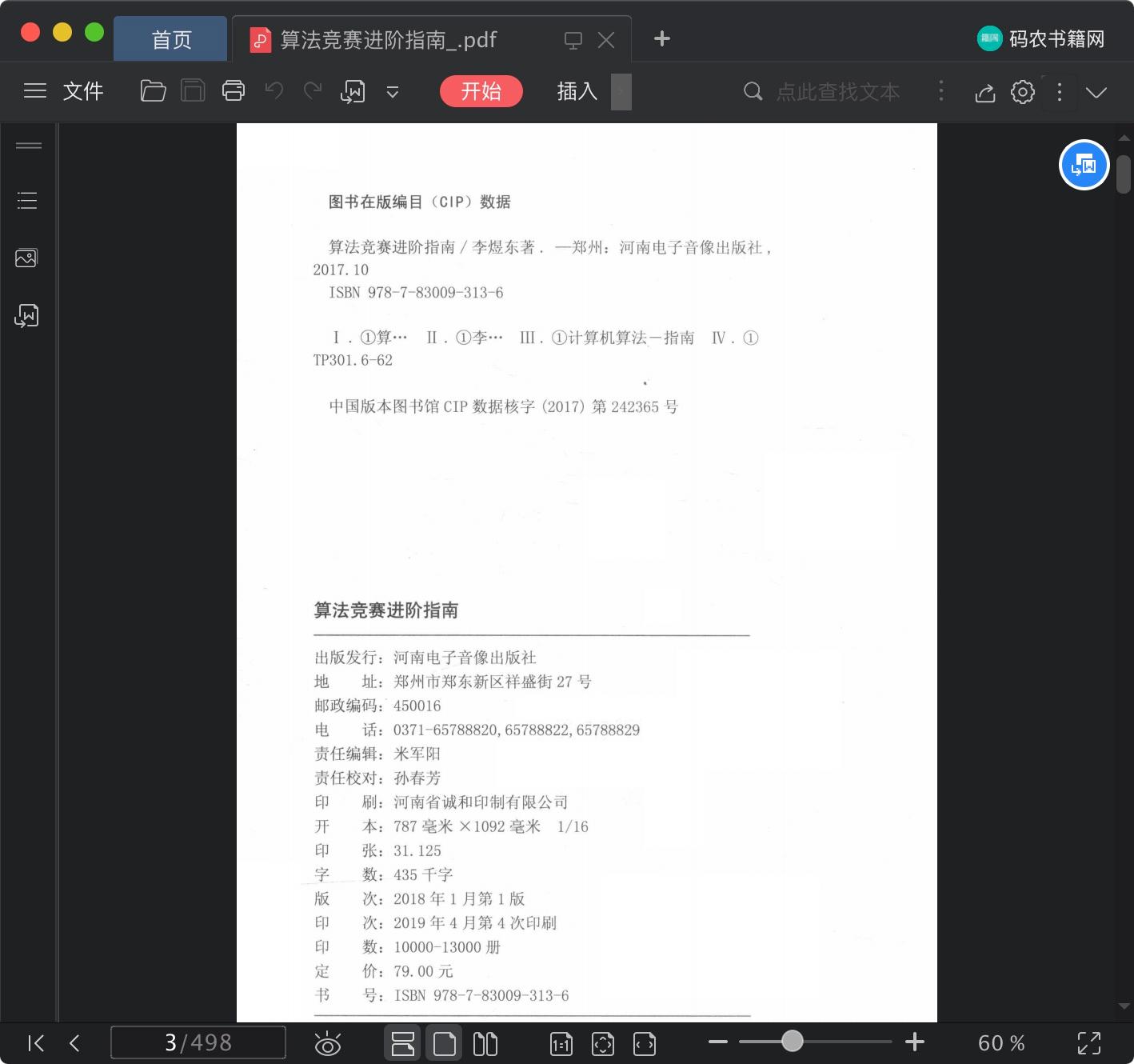Open the thumbnails image panel icon
The width and height of the screenshot is (1134, 1064).
click(x=26, y=258)
